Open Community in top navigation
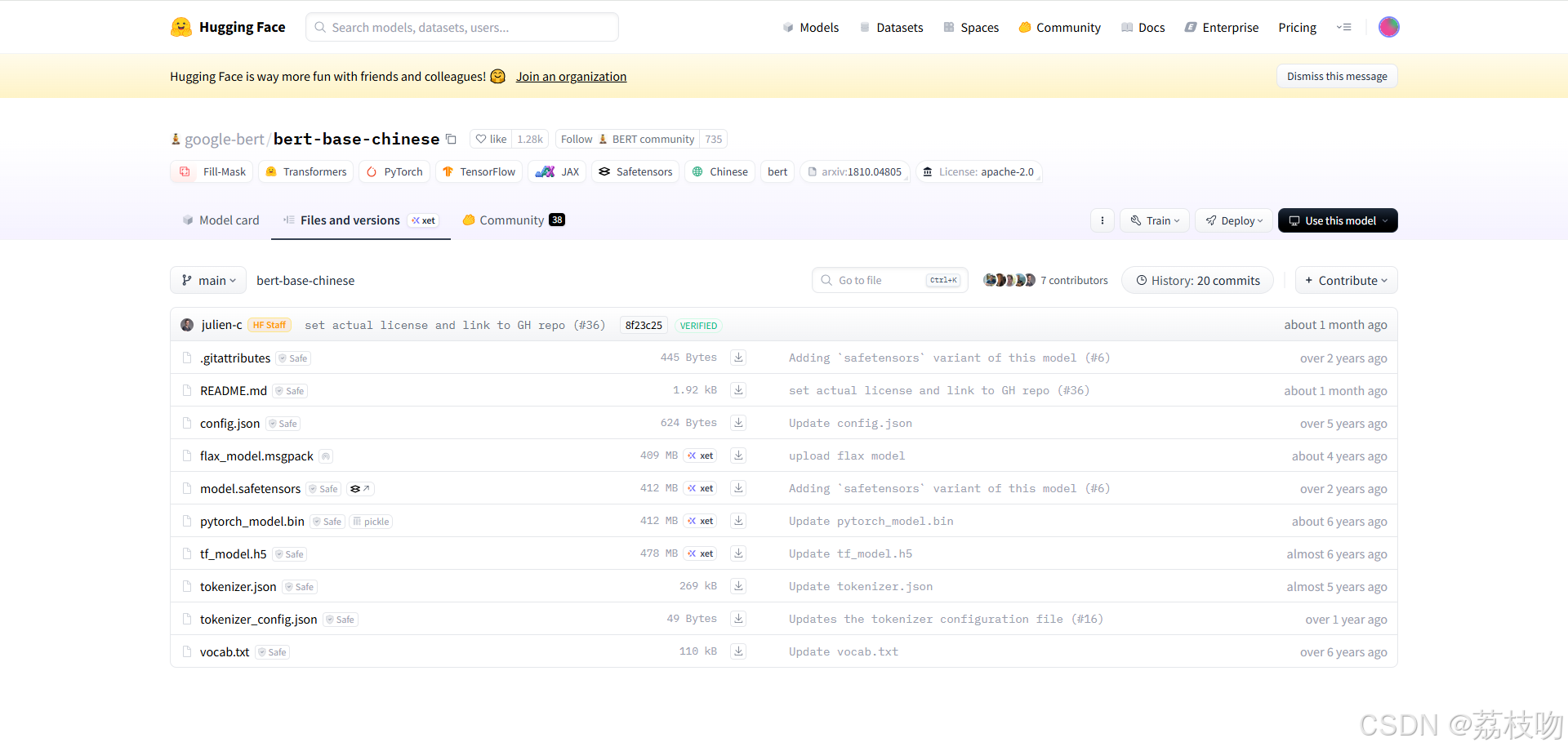The image size is (1568, 751). (1059, 27)
